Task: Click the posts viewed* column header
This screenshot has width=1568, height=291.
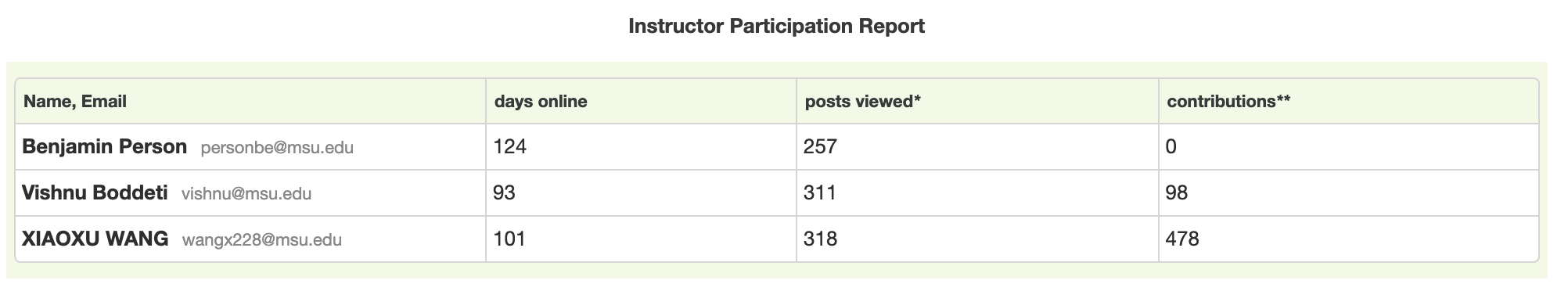Action: (862, 102)
